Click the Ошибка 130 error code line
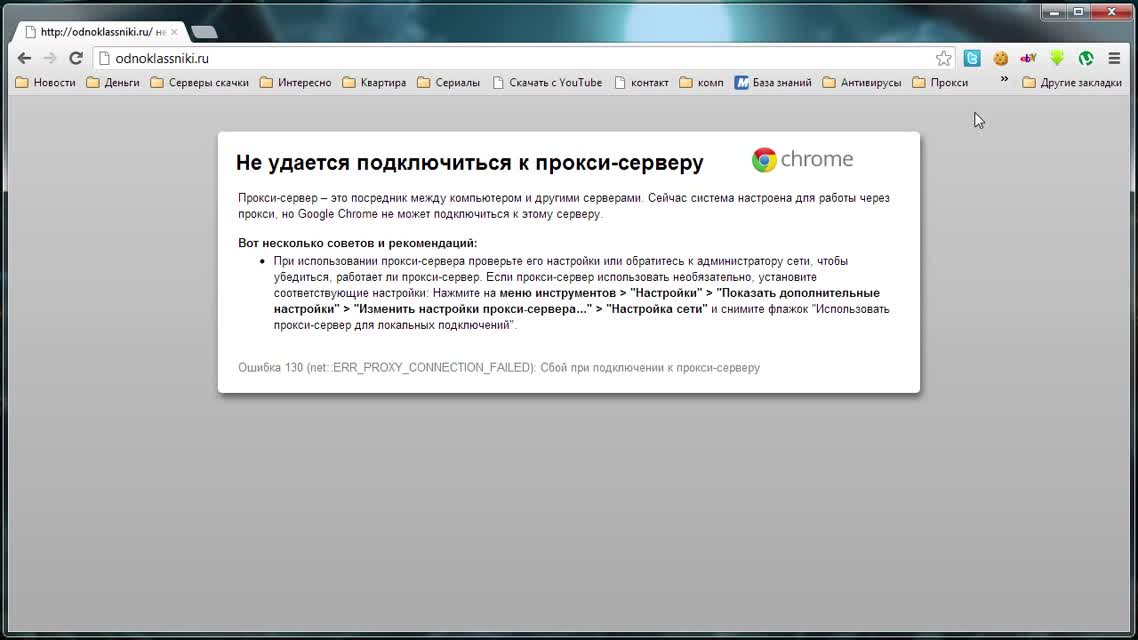The width and height of the screenshot is (1138, 640). pyautogui.click(x=499, y=368)
